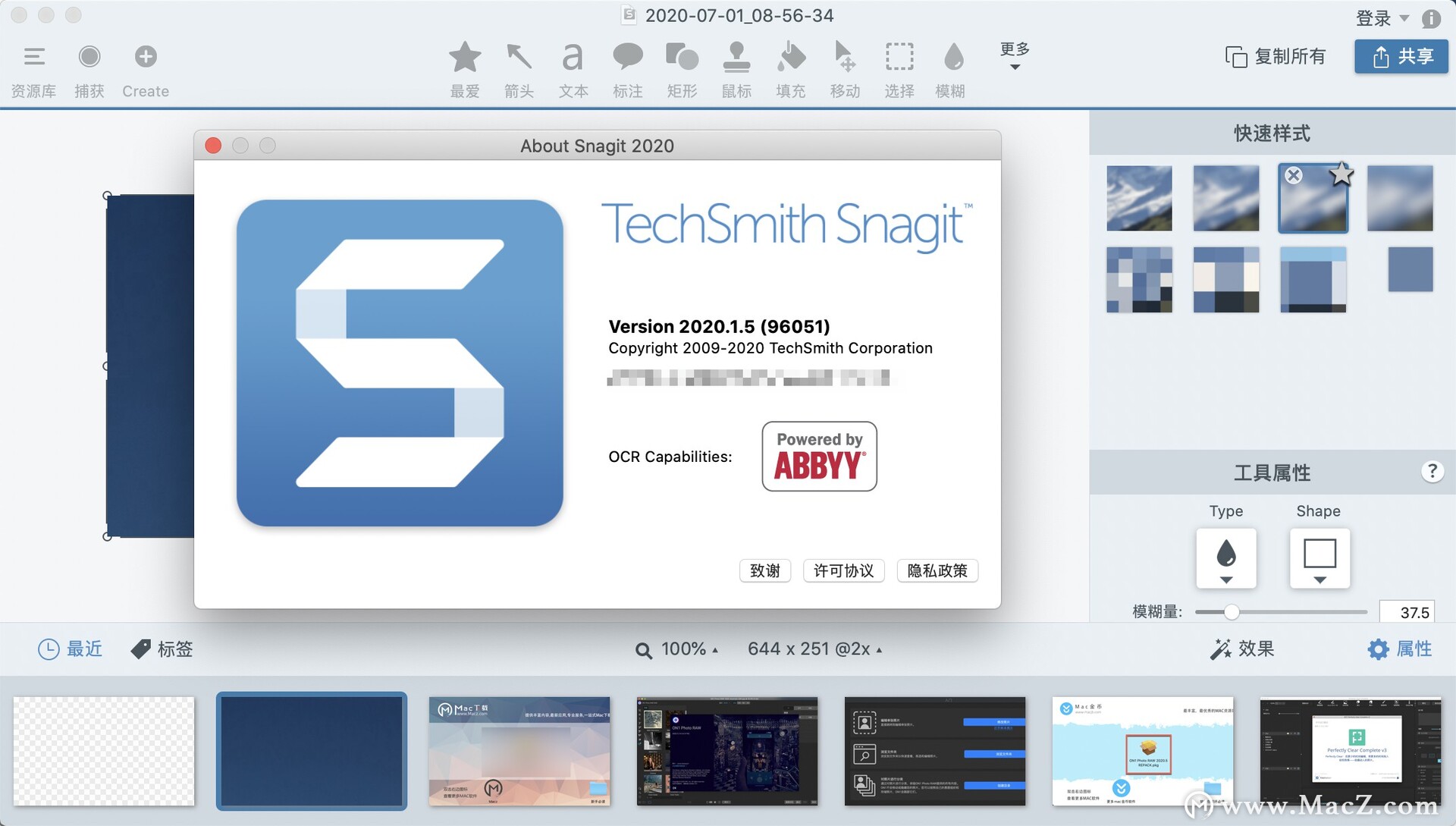
Task: Select the 填充 (Fill) tool
Action: pos(790,68)
